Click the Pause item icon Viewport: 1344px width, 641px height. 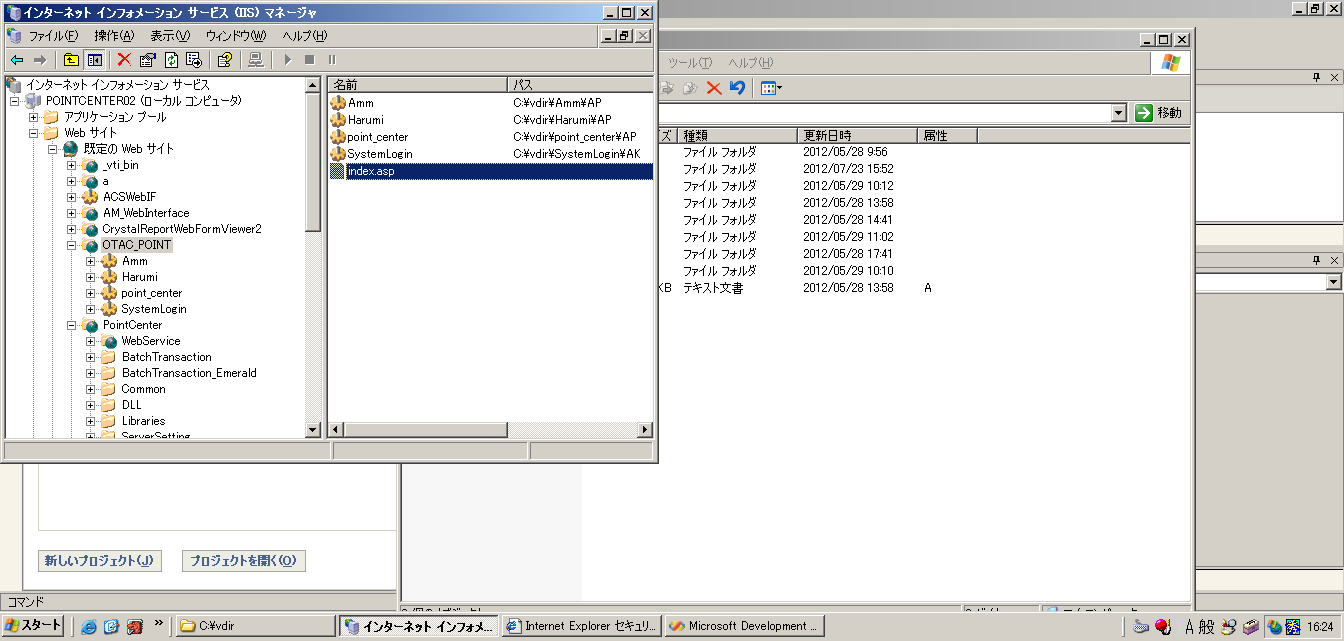pyautogui.click(x=332, y=60)
